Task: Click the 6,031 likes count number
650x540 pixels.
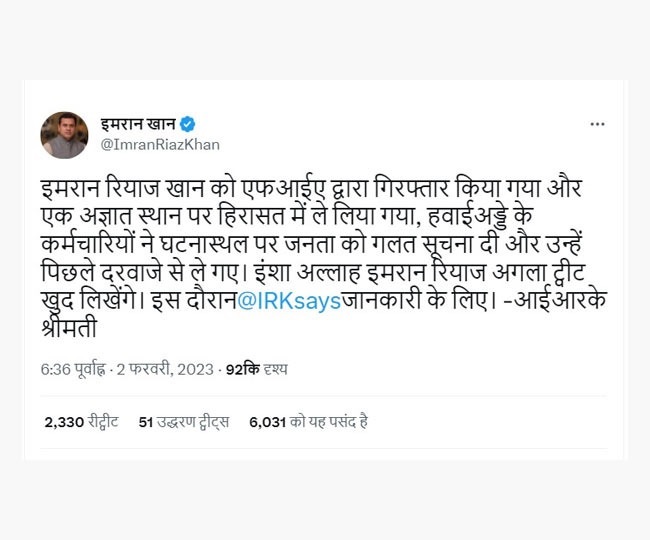Action: point(267,422)
